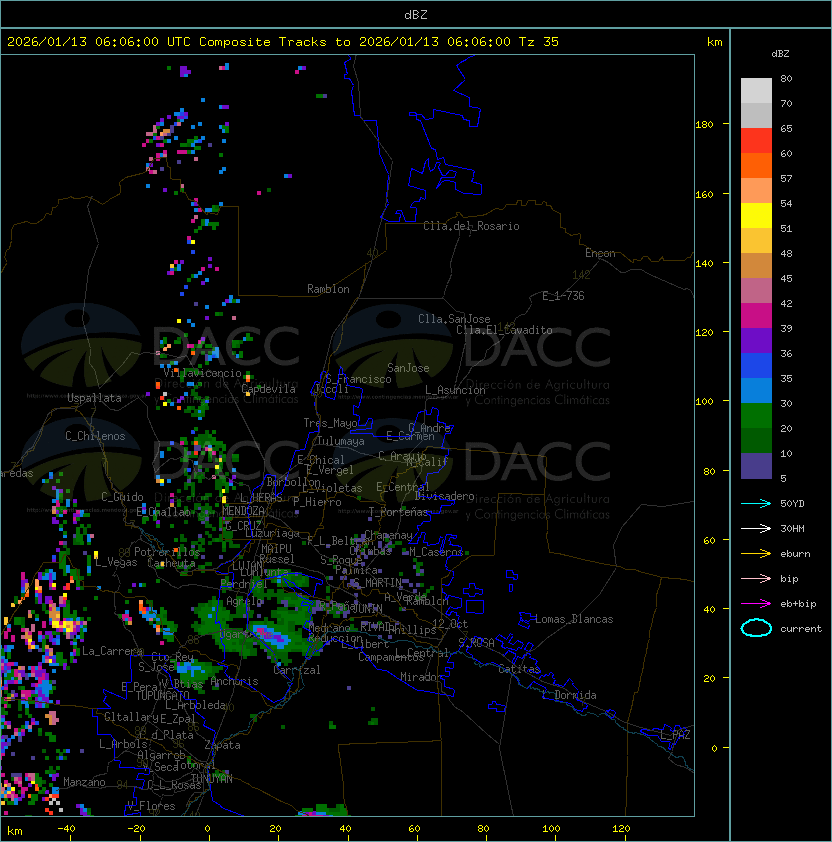Click the 'eb+bip' legend label

(x=798, y=604)
